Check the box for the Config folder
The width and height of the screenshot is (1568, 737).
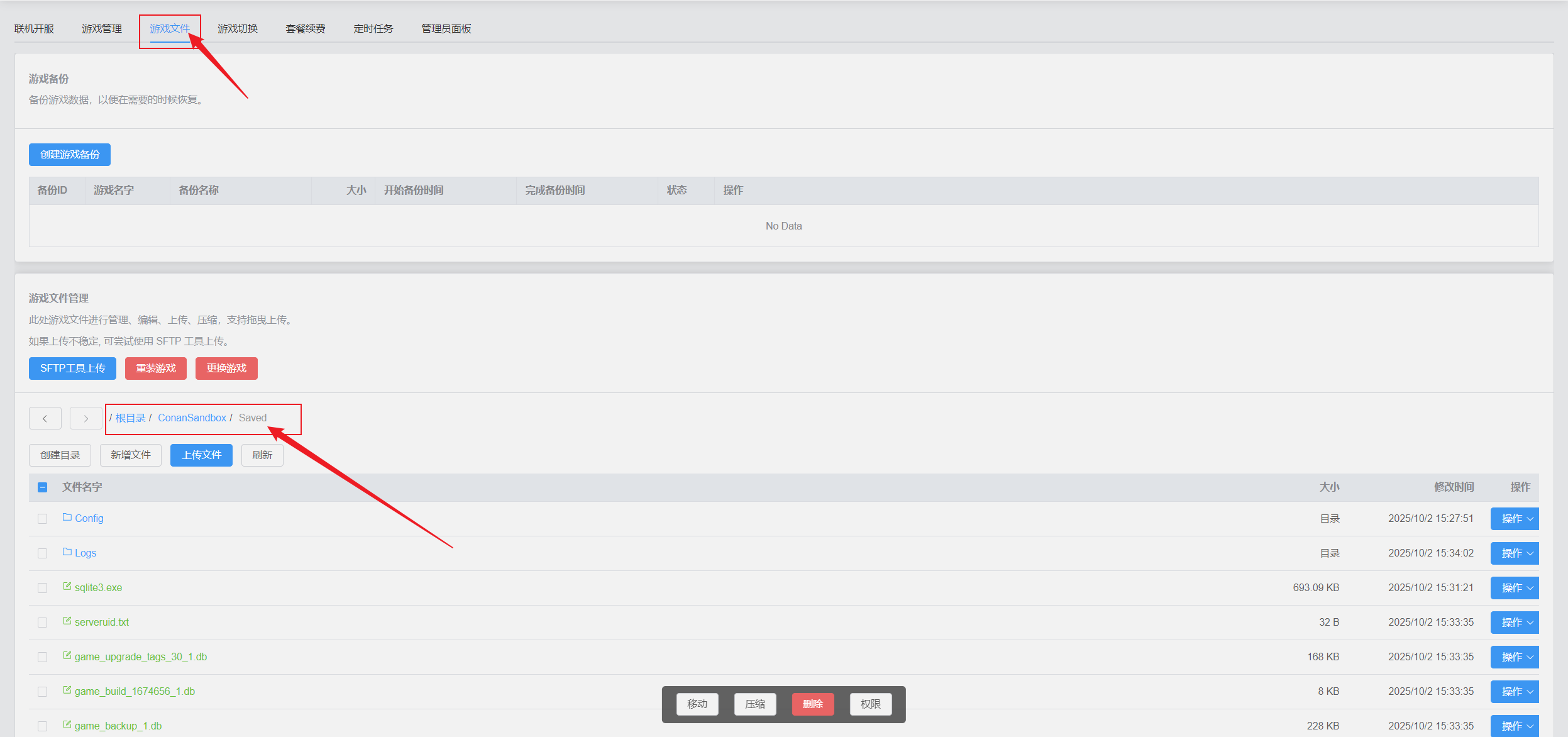click(x=43, y=519)
